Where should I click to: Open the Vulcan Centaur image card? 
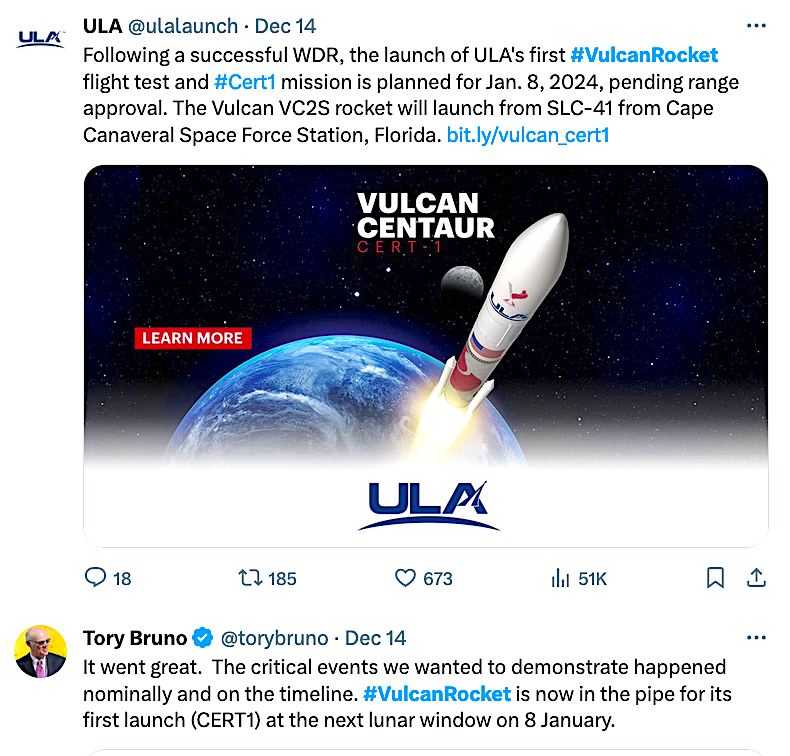click(425, 355)
